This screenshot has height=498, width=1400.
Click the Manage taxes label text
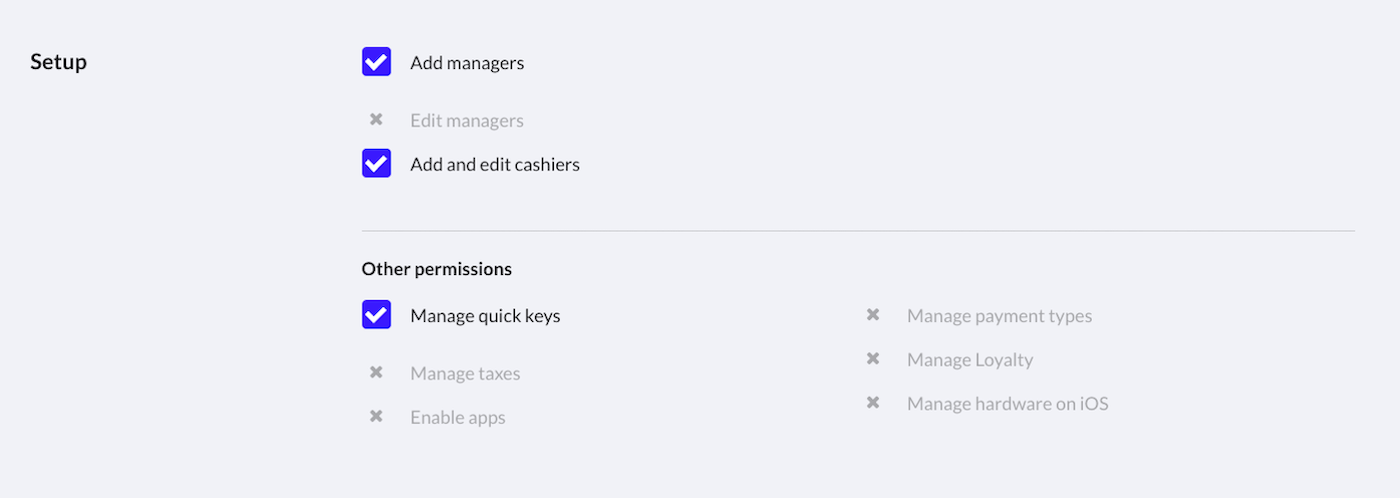[465, 374]
